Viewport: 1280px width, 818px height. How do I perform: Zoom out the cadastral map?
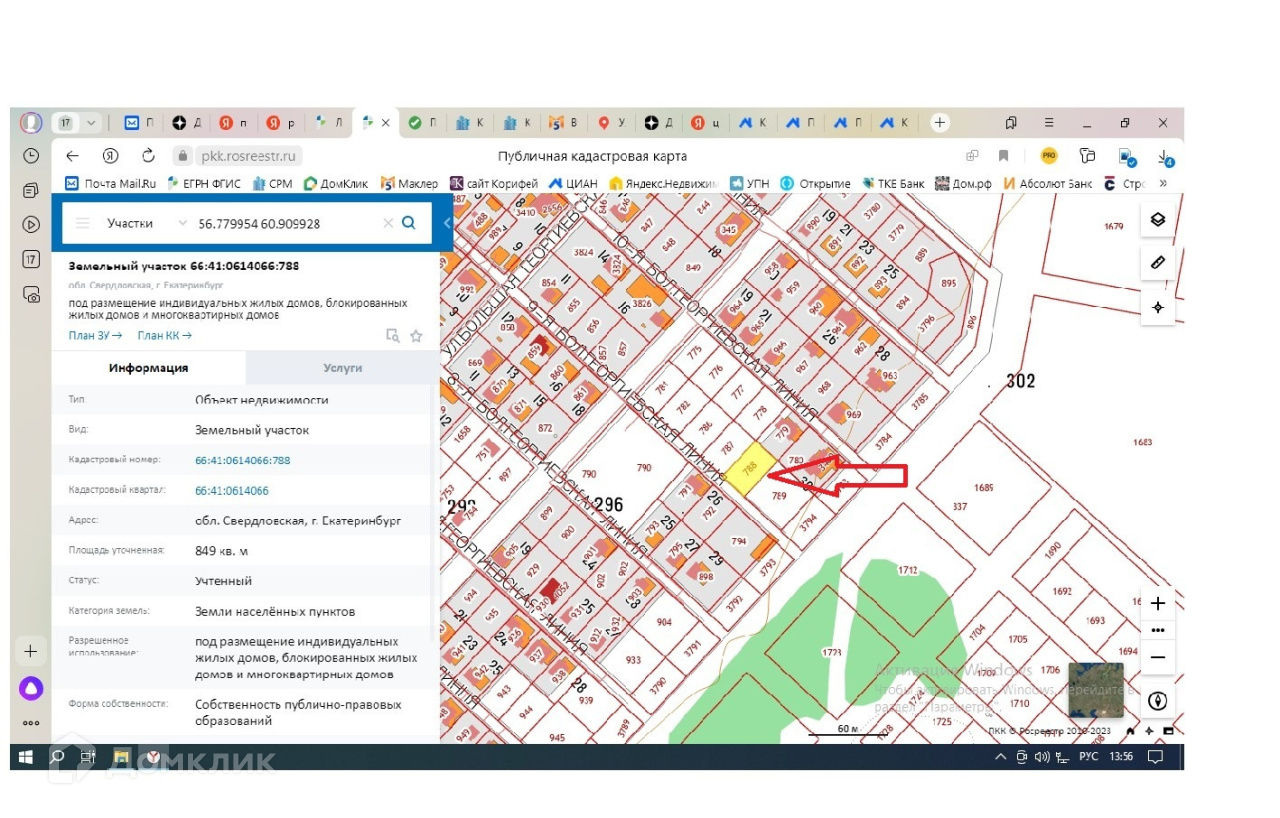[x=1158, y=657]
